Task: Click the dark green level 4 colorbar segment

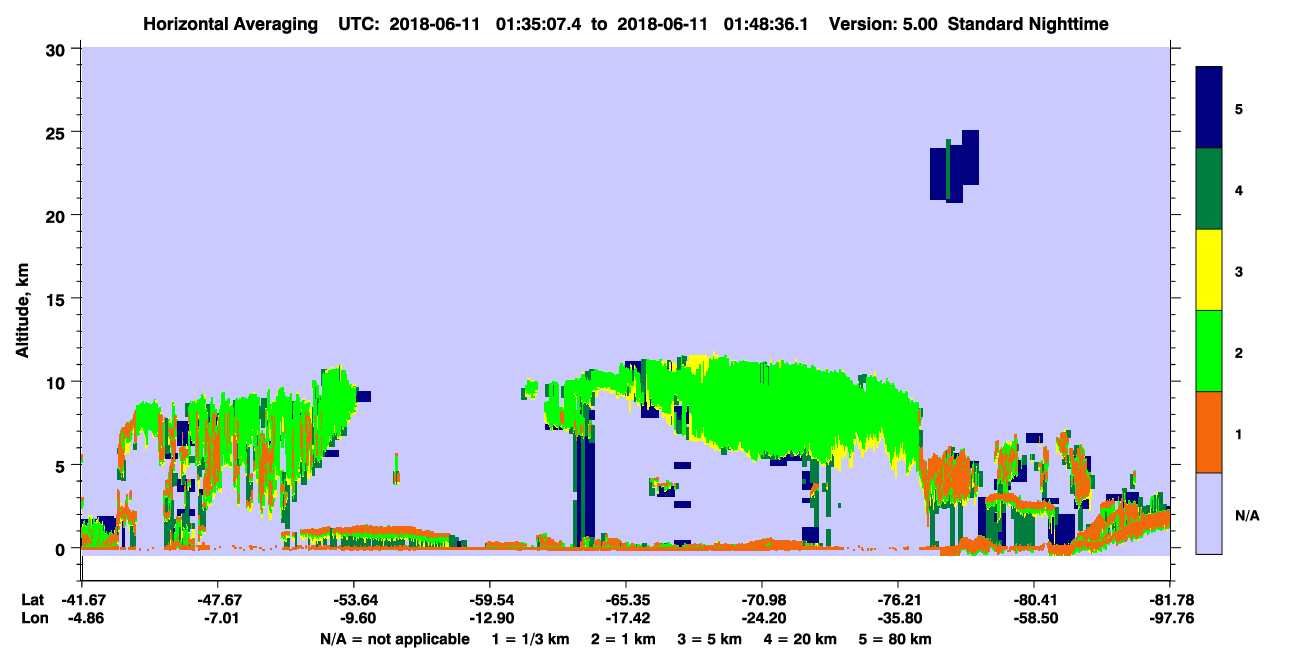Action: click(x=1209, y=189)
